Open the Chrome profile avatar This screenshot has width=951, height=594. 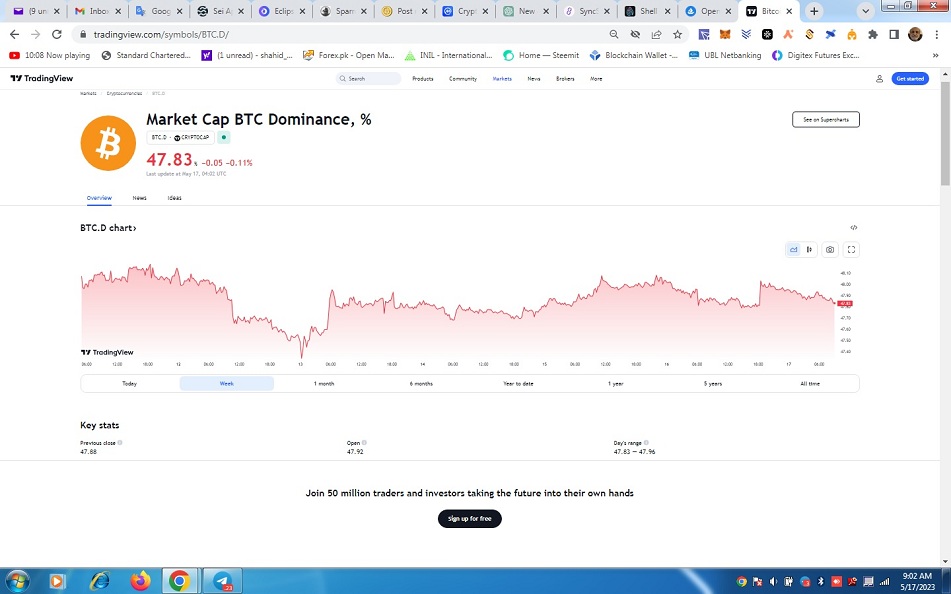point(915,35)
